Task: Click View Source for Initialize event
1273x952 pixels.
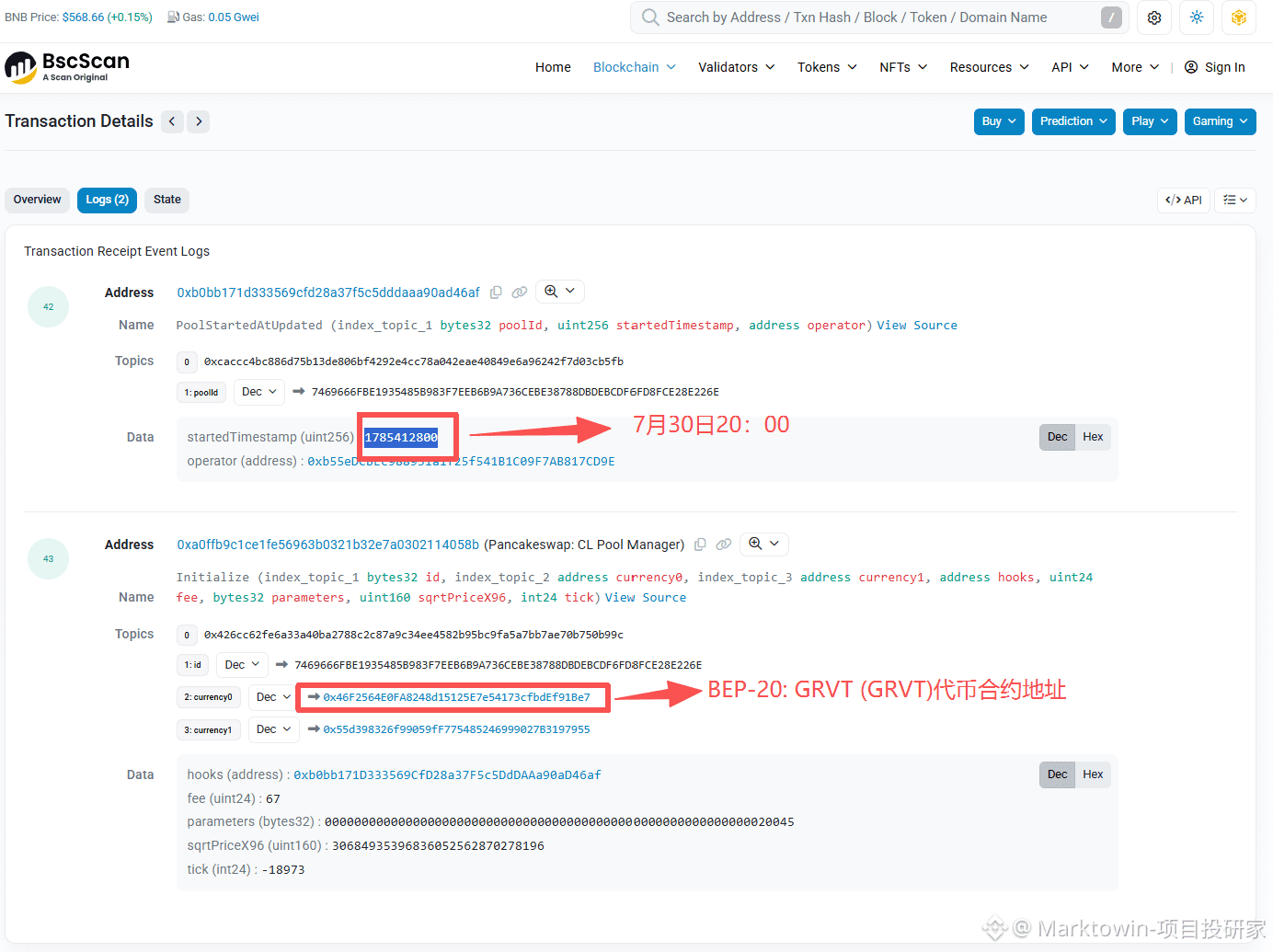Action: point(646,598)
